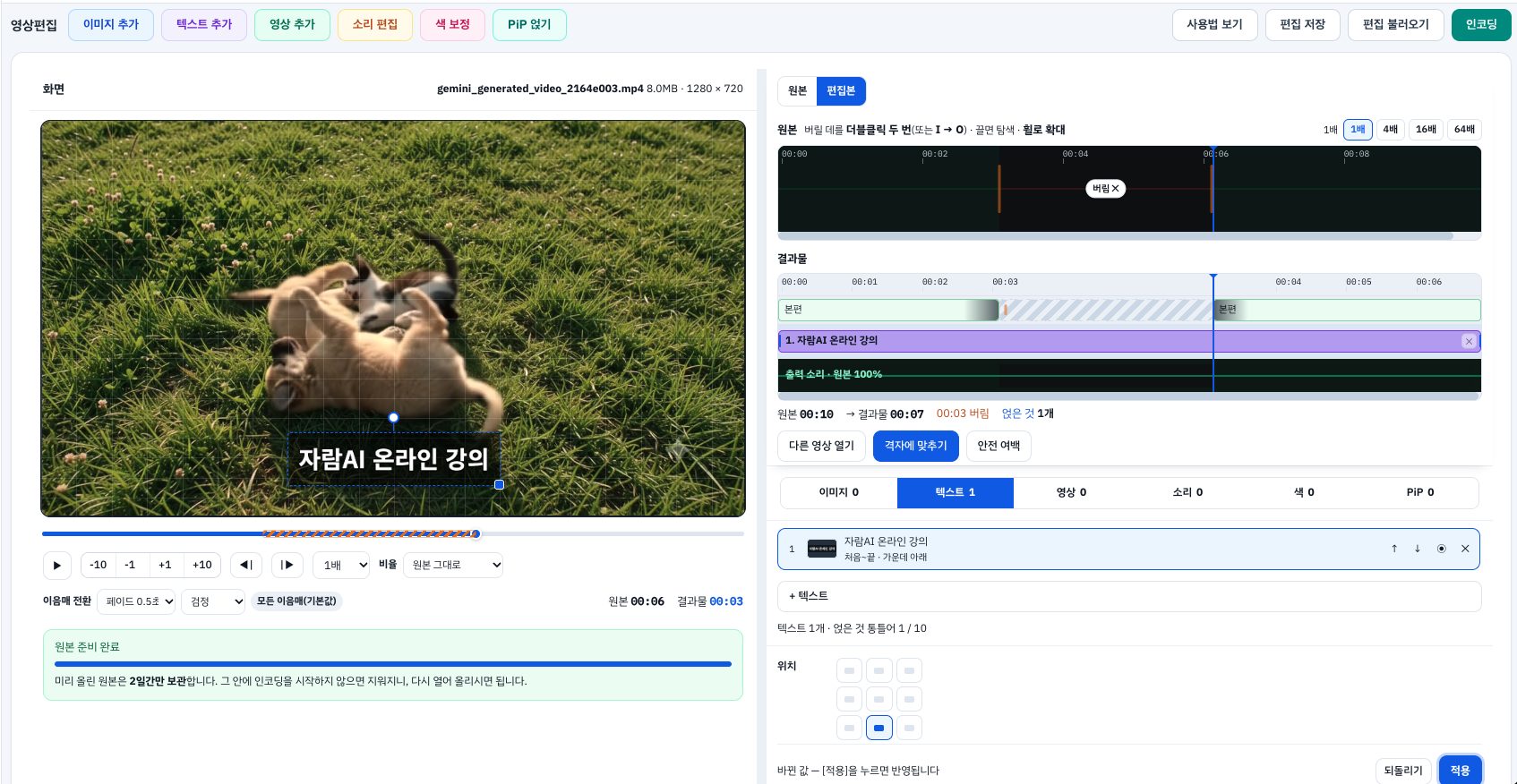Set the text position to middle left
Viewport: 1517px width, 784px height.
849,699
